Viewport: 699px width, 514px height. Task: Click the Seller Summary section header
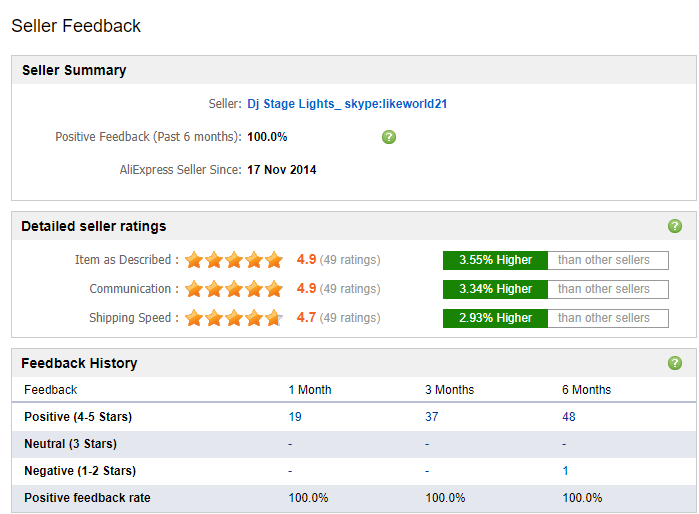point(75,71)
